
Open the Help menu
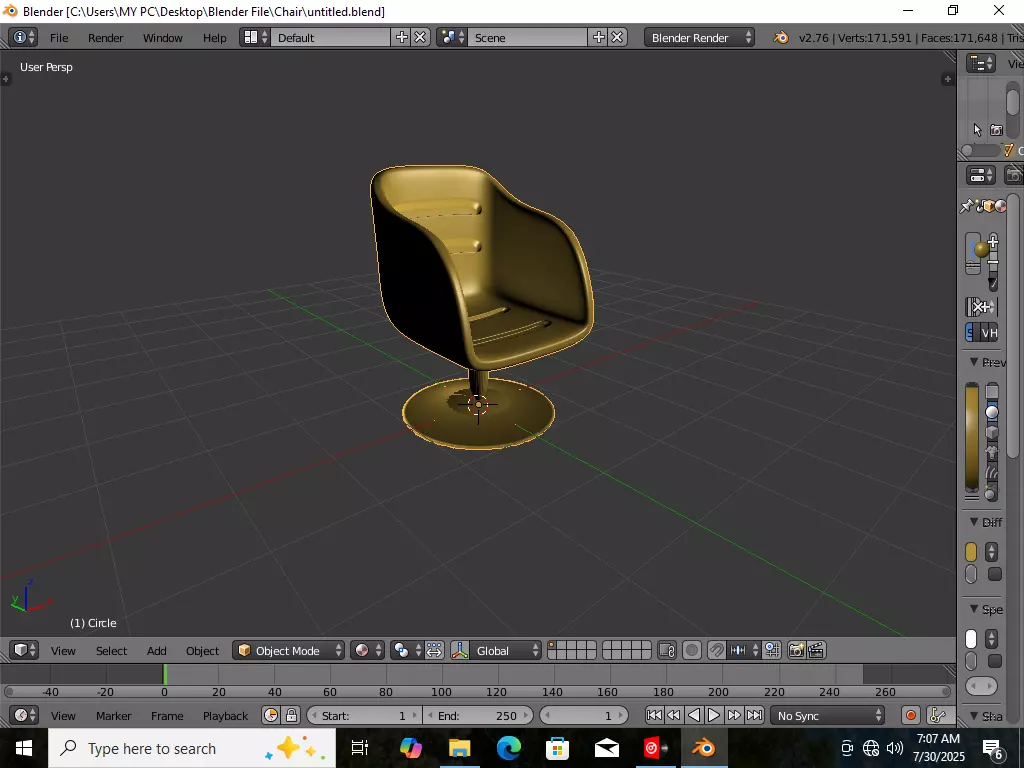click(214, 37)
